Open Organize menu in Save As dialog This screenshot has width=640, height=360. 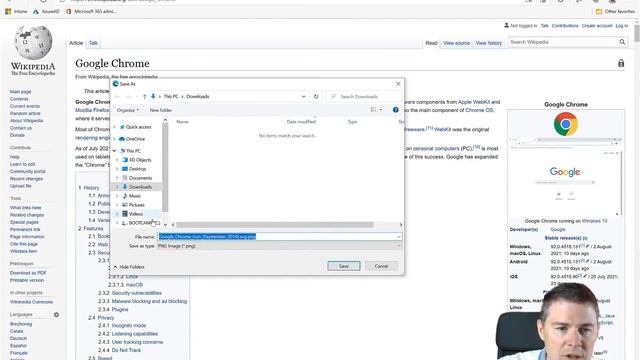[128, 110]
